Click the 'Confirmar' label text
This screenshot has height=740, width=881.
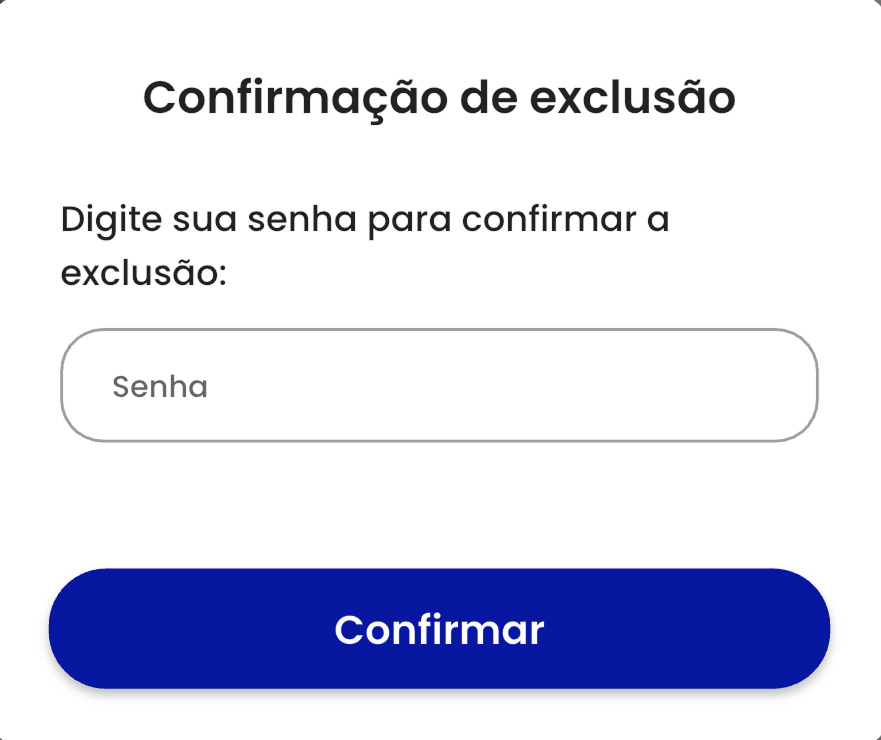tap(439, 630)
